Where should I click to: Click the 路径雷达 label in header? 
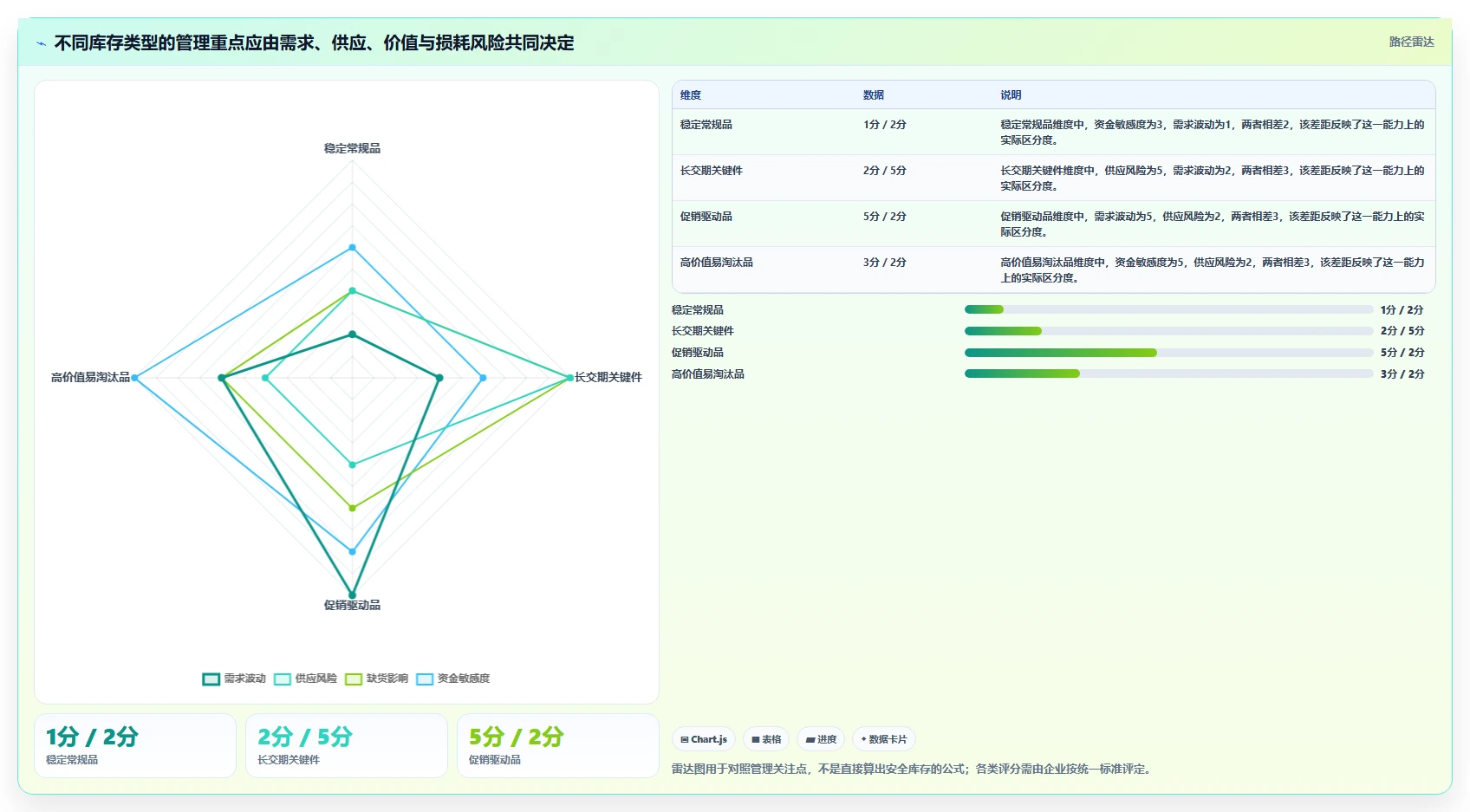click(1411, 42)
